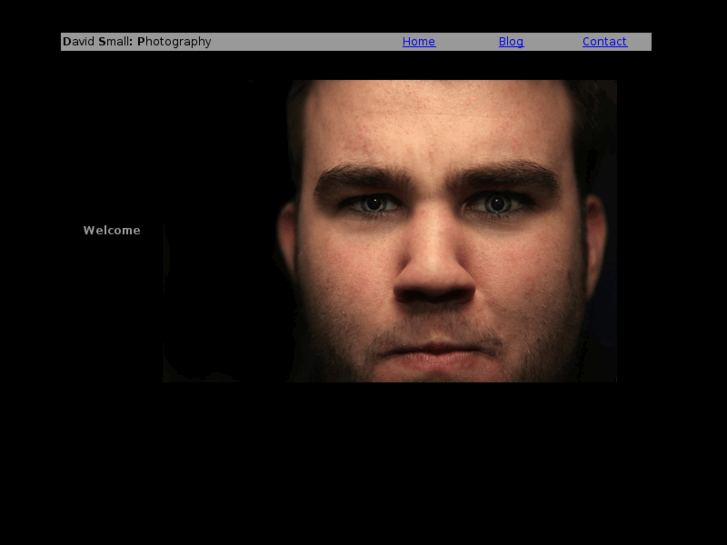Click the David Small: Photography title
The height and width of the screenshot is (545, 727).
[x=137, y=42]
